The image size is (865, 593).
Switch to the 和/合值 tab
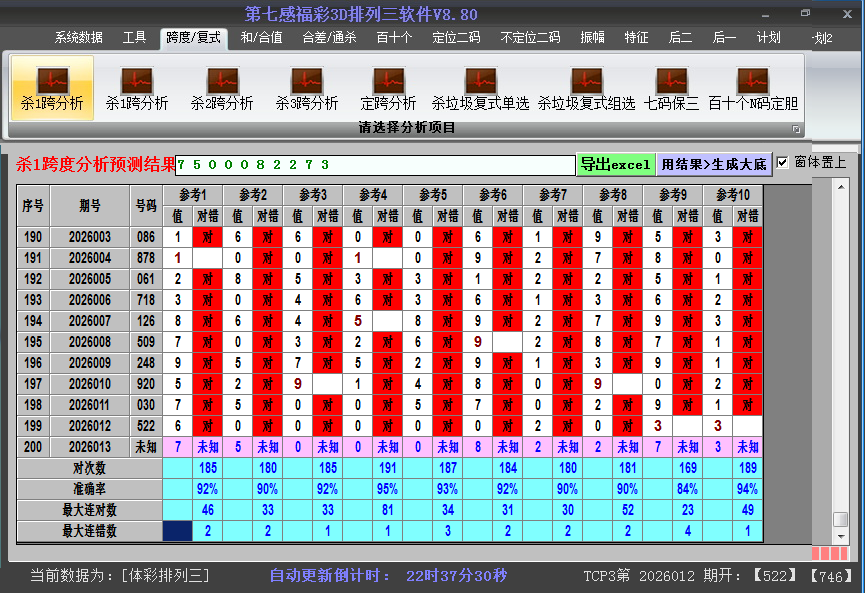[x=260, y=36]
